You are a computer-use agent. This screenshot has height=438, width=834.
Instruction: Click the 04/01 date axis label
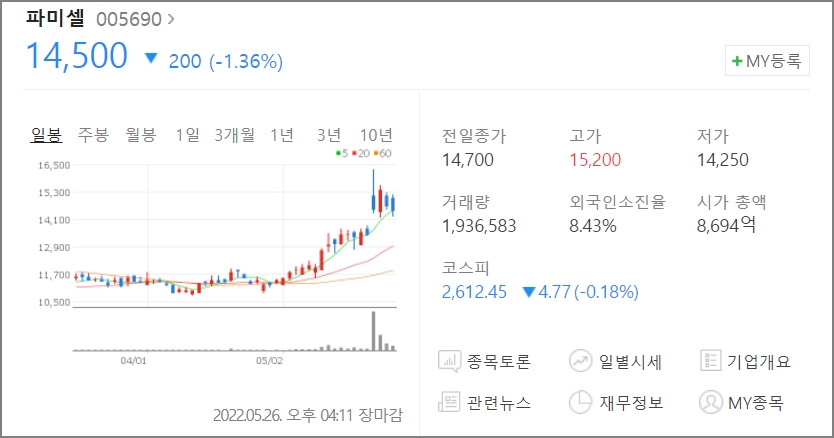[x=134, y=361]
